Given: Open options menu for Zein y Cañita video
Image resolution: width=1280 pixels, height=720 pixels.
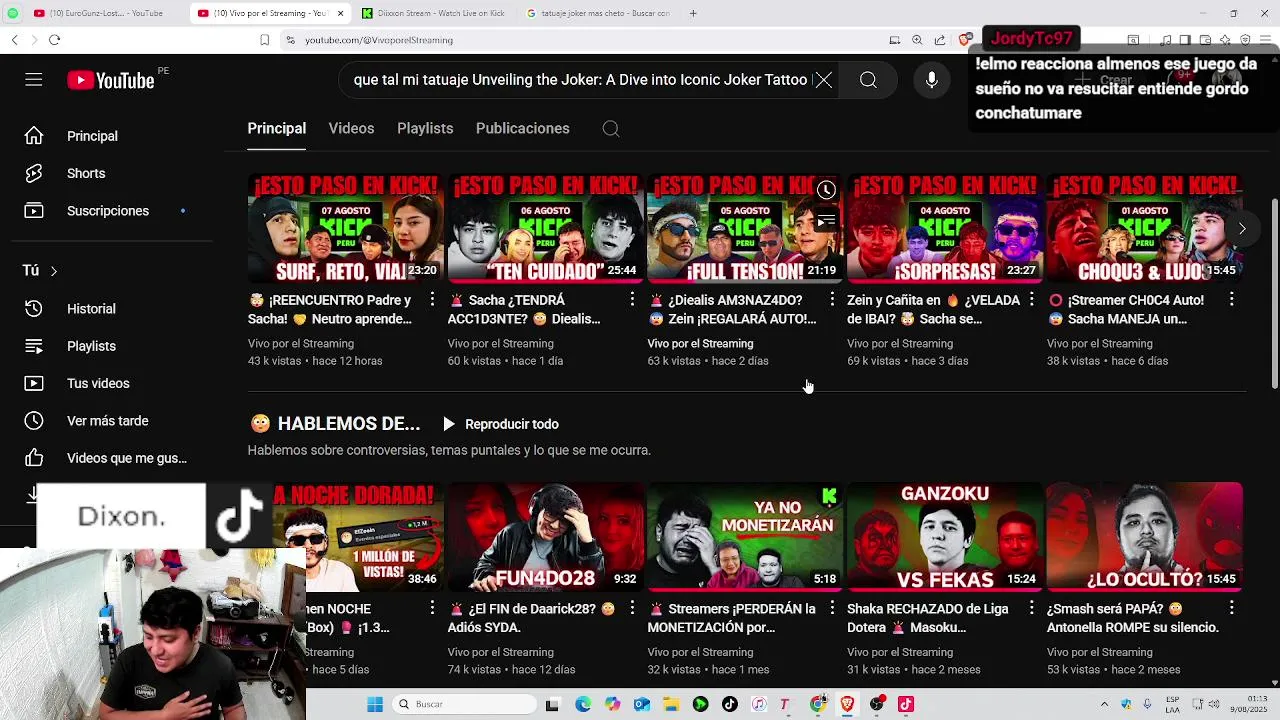Looking at the screenshot, I should (x=1032, y=300).
